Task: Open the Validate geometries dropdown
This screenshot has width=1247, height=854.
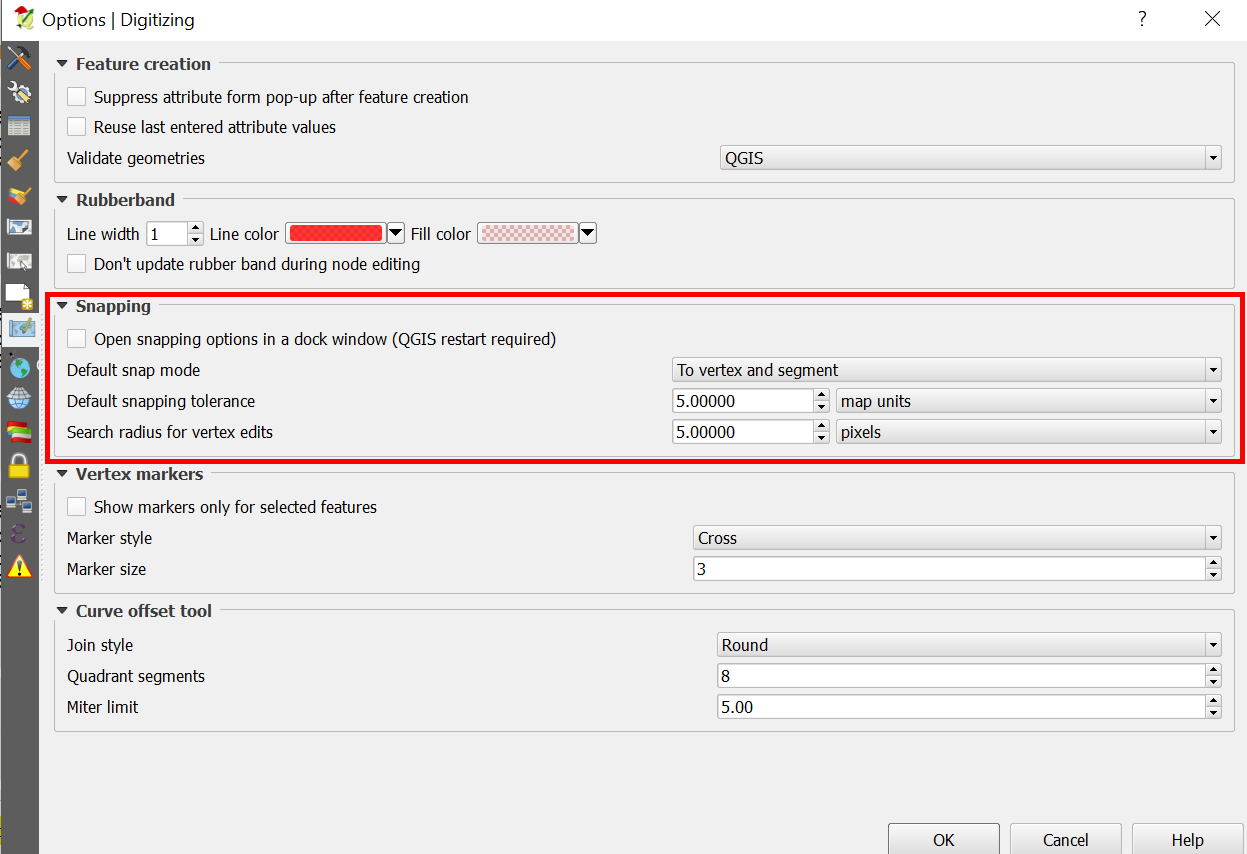Action: [970, 158]
